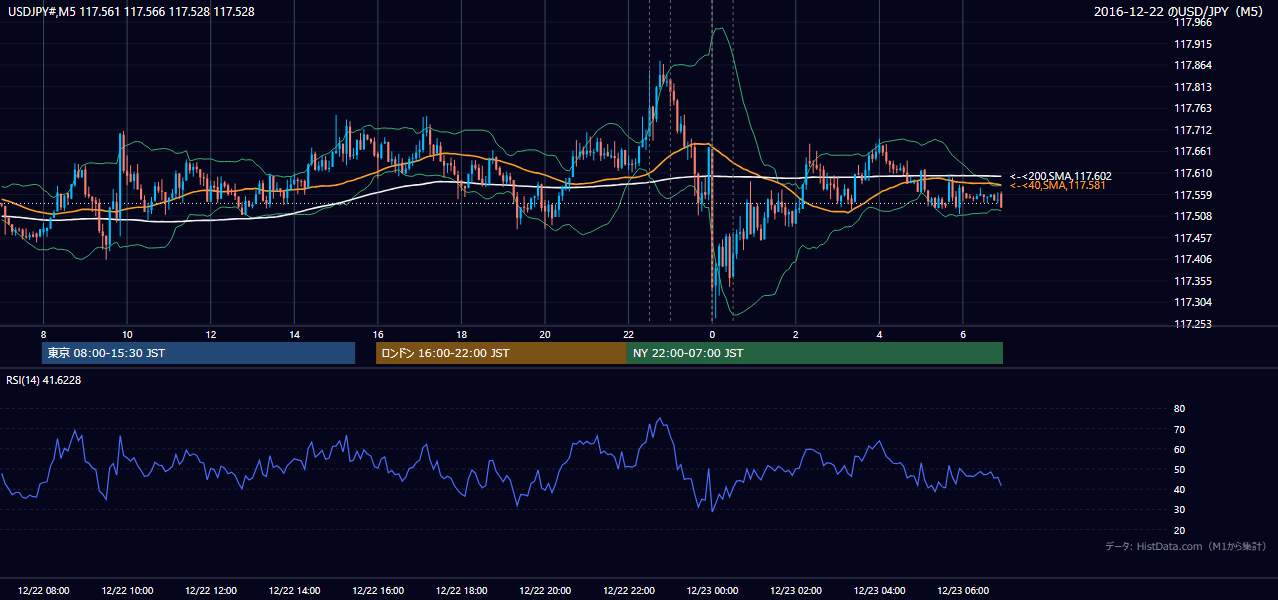Click the bottom date label 12/22 20:00
This screenshot has height=600, width=1278.
pyautogui.click(x=545, y=591)
